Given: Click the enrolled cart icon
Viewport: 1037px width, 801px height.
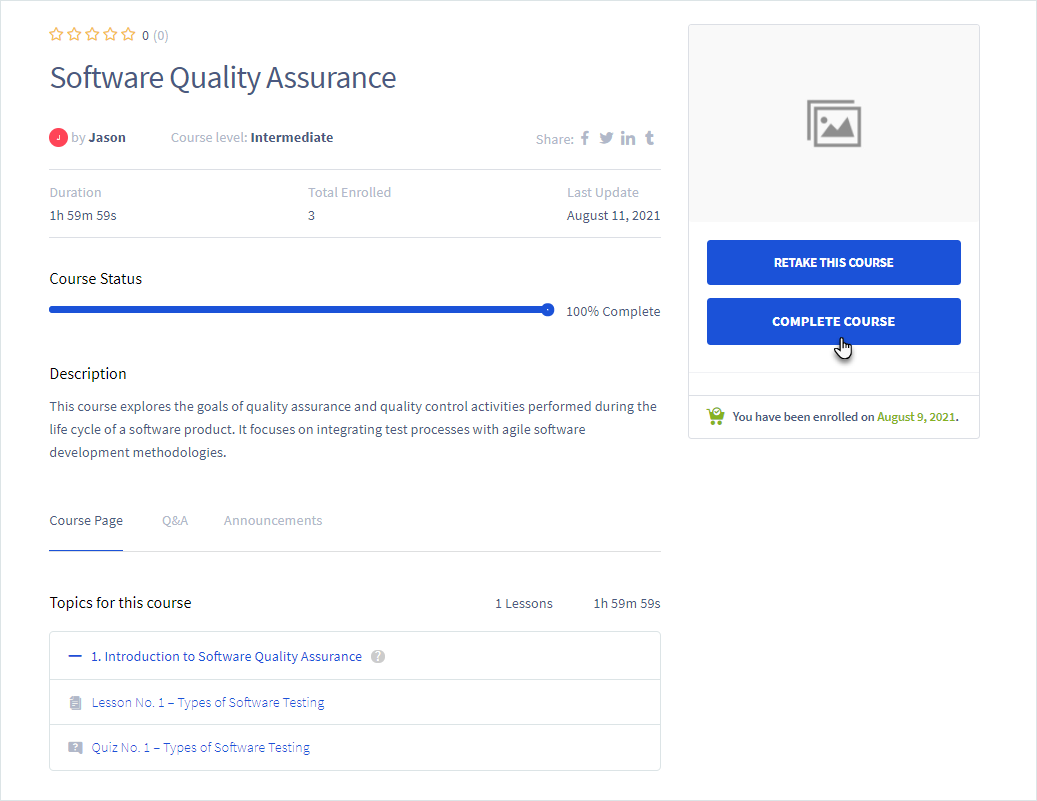Looking at the screenshot, I should coord(715,416).
